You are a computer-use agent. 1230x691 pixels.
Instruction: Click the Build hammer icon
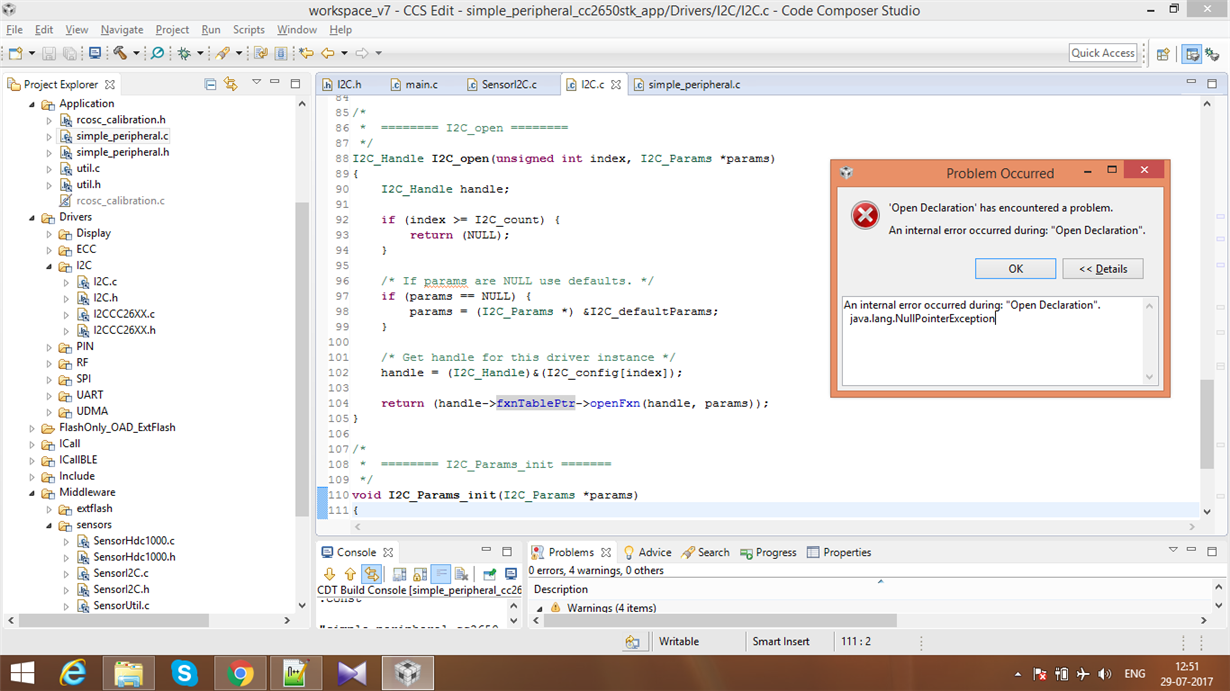point(120,53)
